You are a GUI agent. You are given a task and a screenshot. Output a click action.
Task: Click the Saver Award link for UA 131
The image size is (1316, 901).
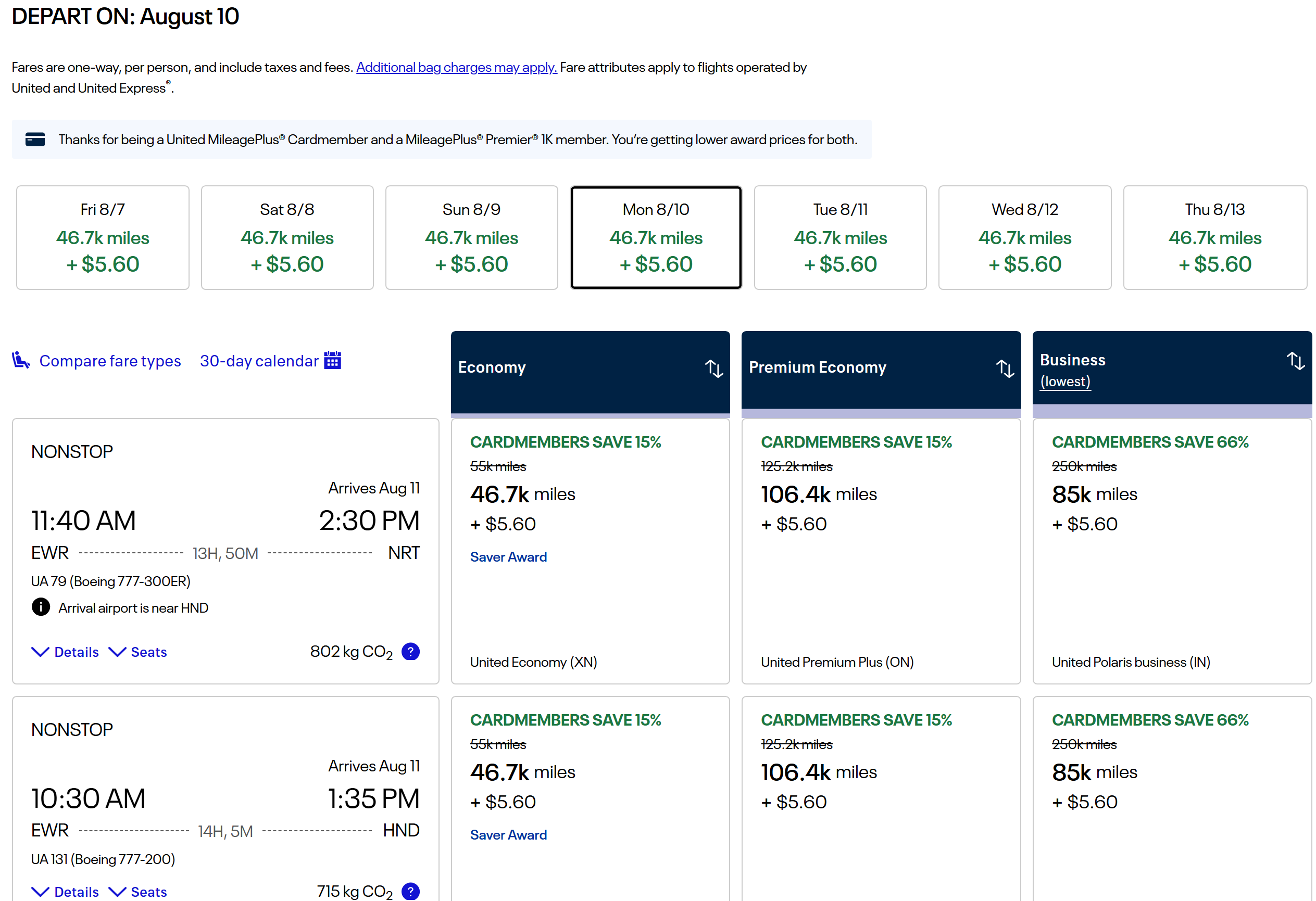(x=508, y=835)
